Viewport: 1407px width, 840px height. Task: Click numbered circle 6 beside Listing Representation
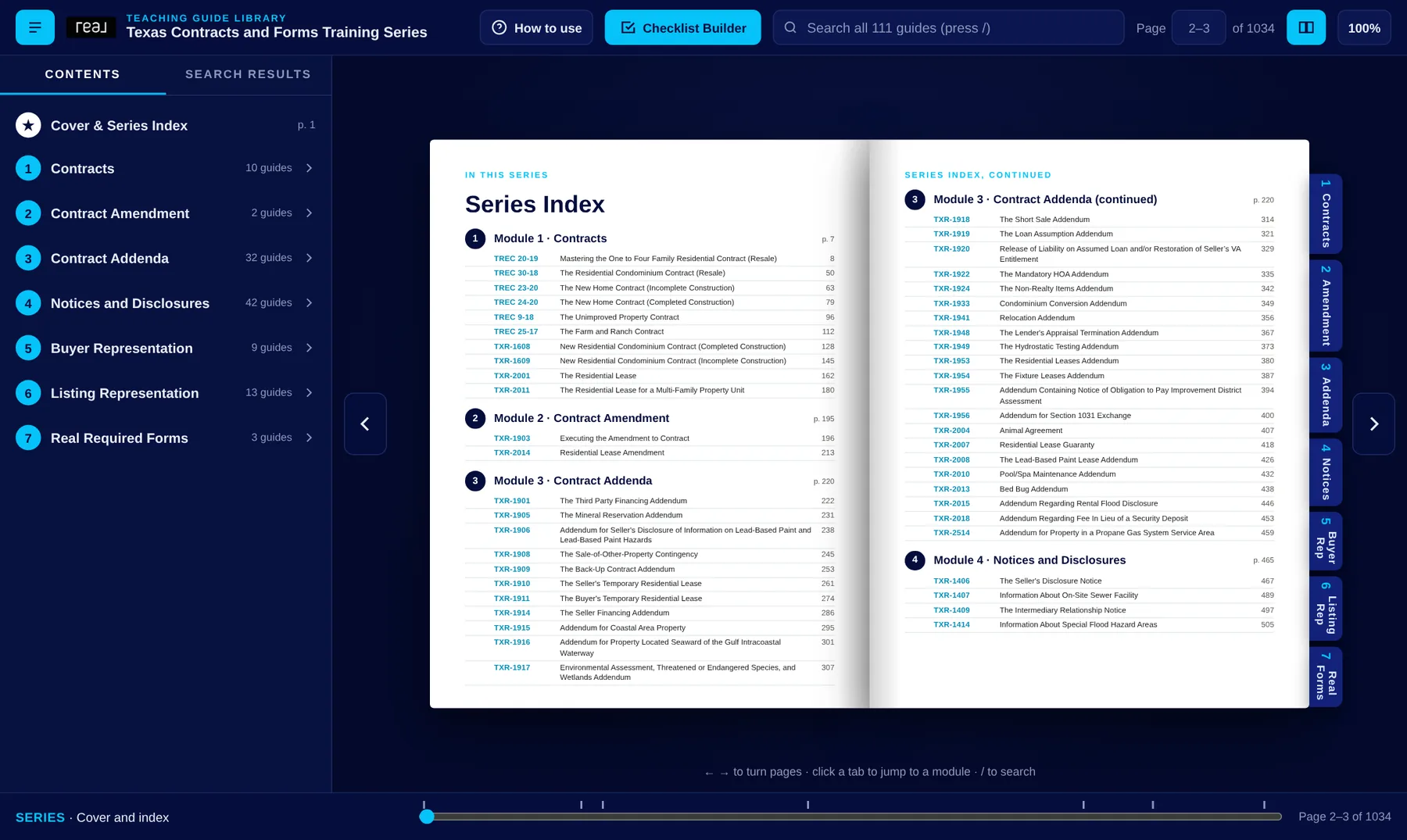(x=28, y=393)
